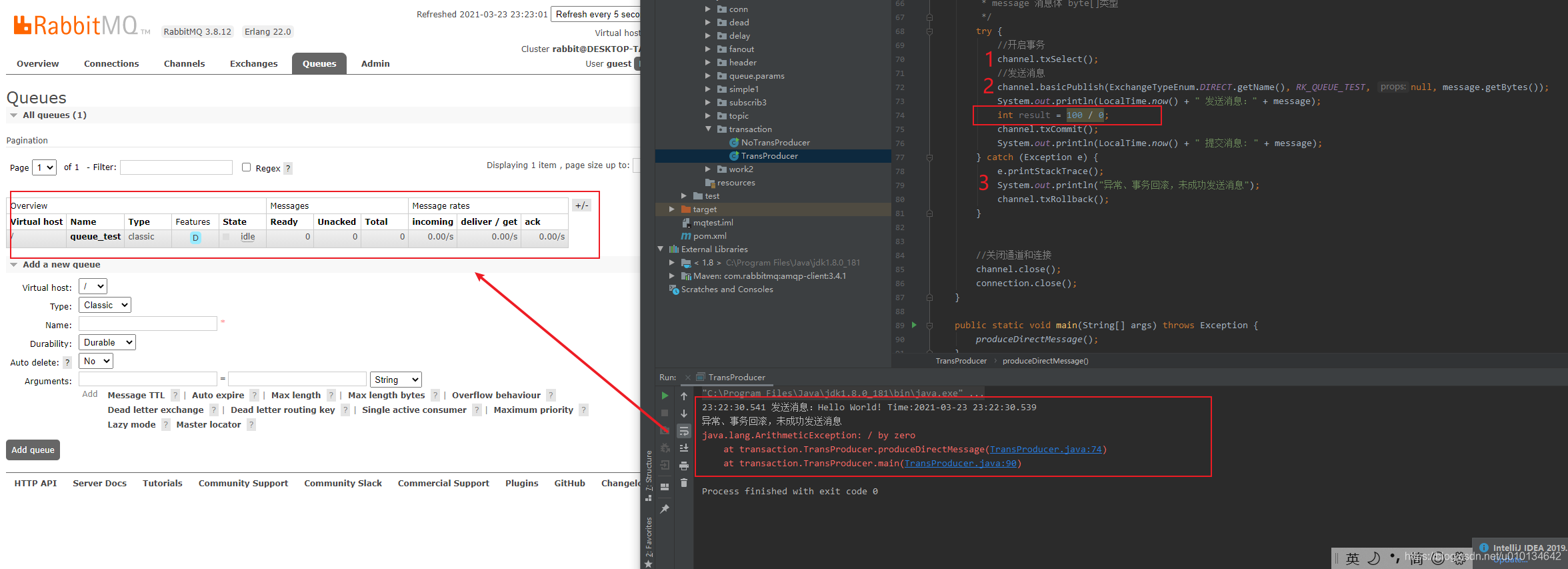Open the queue Type Classic dropdown
The width and height of the screenshot is (1568, 569).
tap(105, 306)
